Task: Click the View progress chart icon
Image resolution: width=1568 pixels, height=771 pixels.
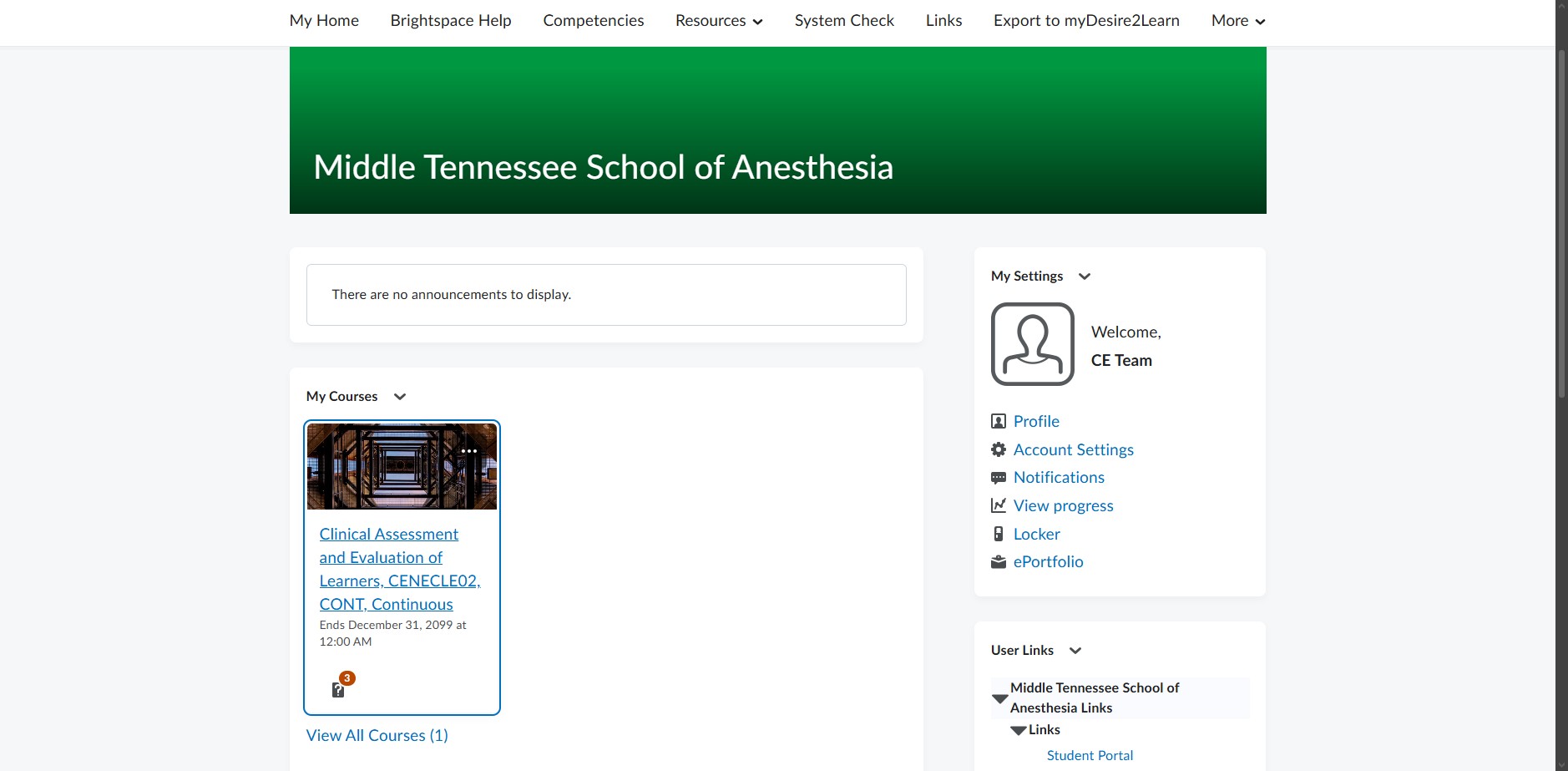Action: point(999,505)
